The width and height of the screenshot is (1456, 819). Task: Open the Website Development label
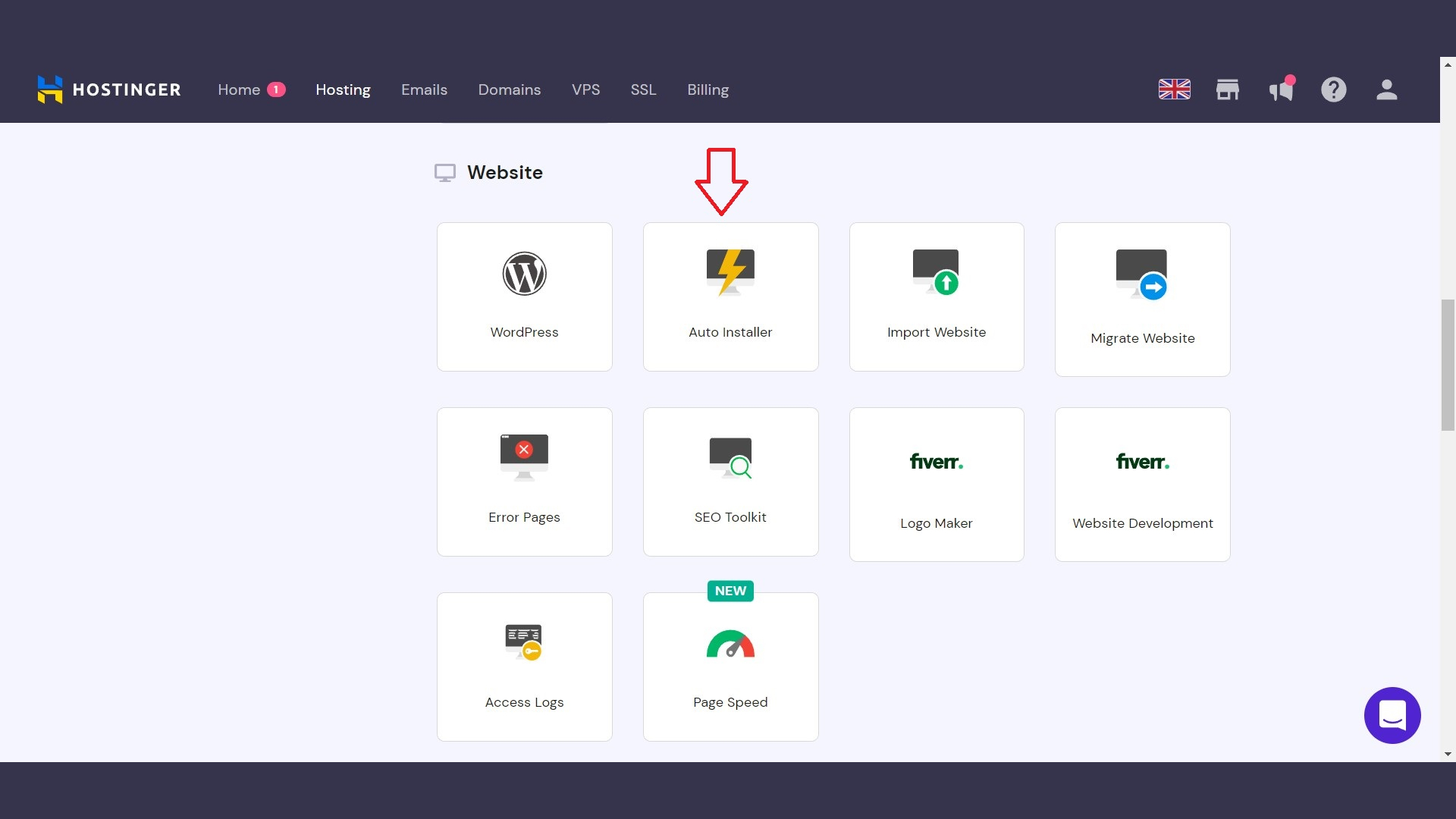pos(1142,523)
